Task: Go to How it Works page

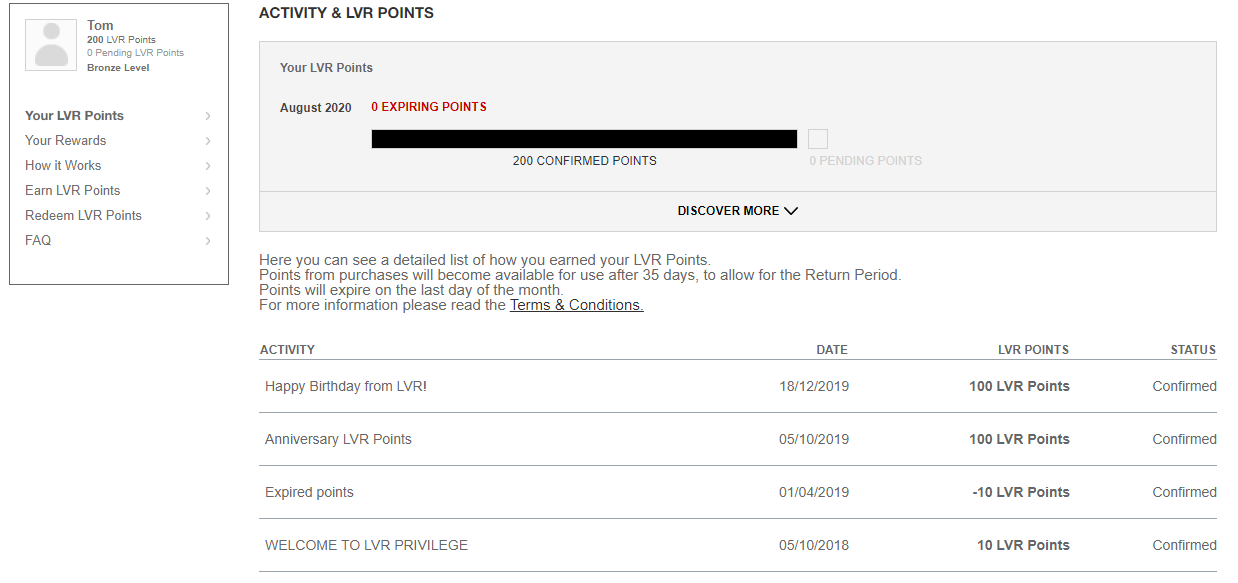Action: tap(63, 166)
